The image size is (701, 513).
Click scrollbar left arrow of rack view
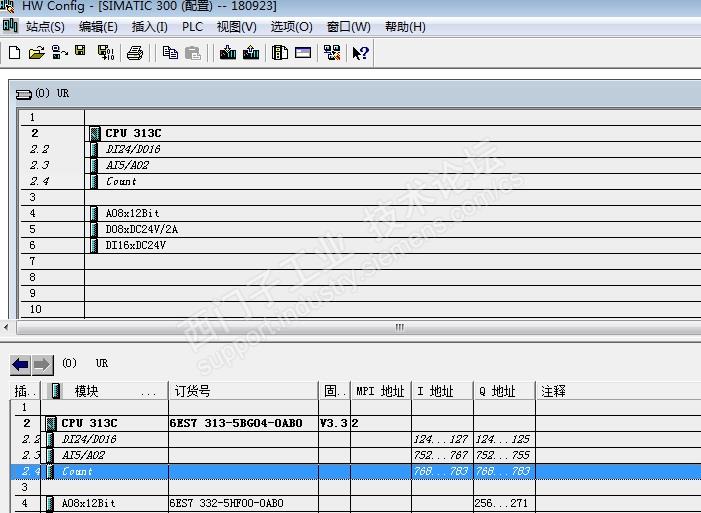pos(6,327)
